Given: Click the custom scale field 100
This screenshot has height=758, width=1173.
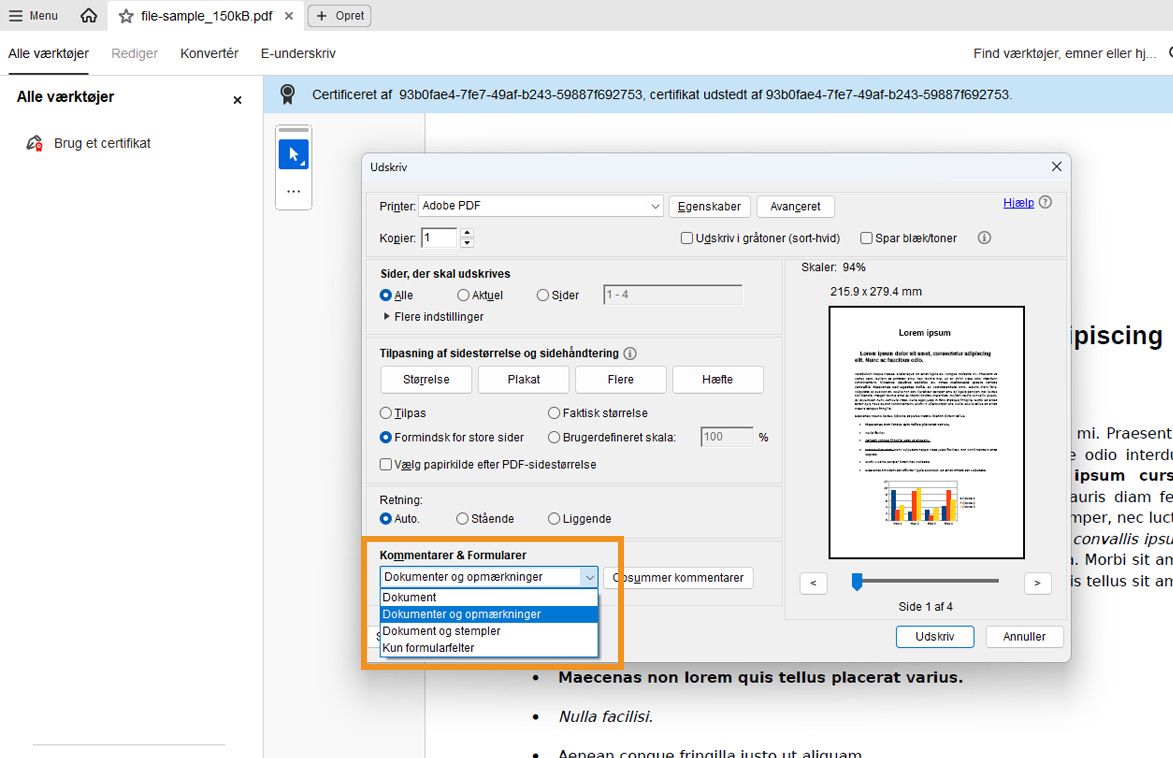Looking at the screenshot, I should click(726, 437).
